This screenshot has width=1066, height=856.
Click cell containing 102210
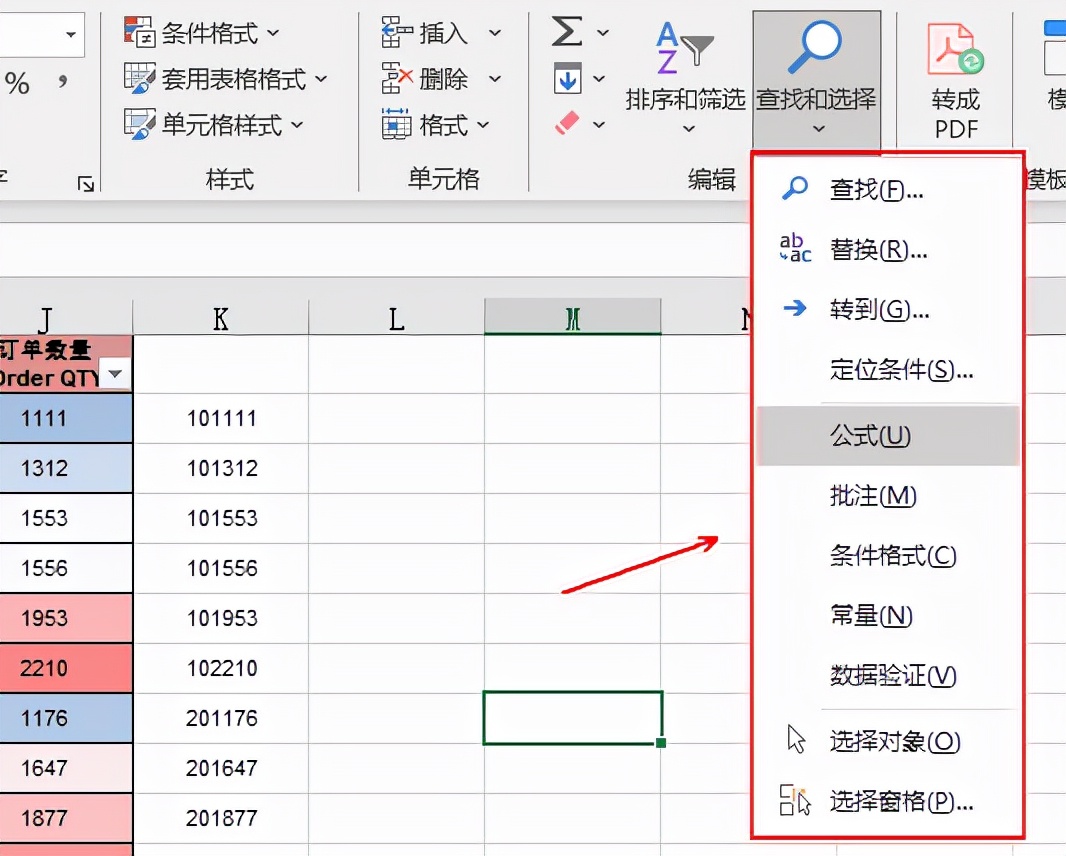[x=221, y=668]
